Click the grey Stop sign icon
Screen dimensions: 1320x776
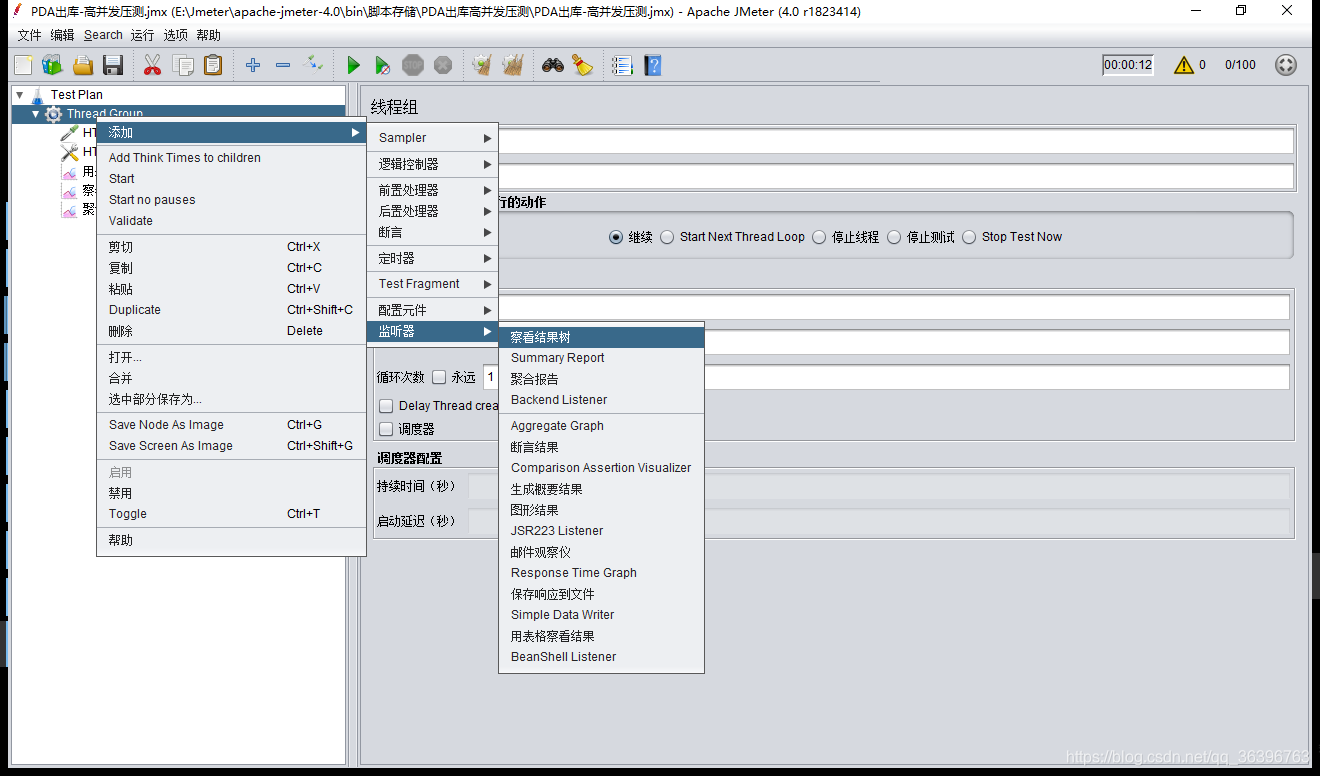413,66
